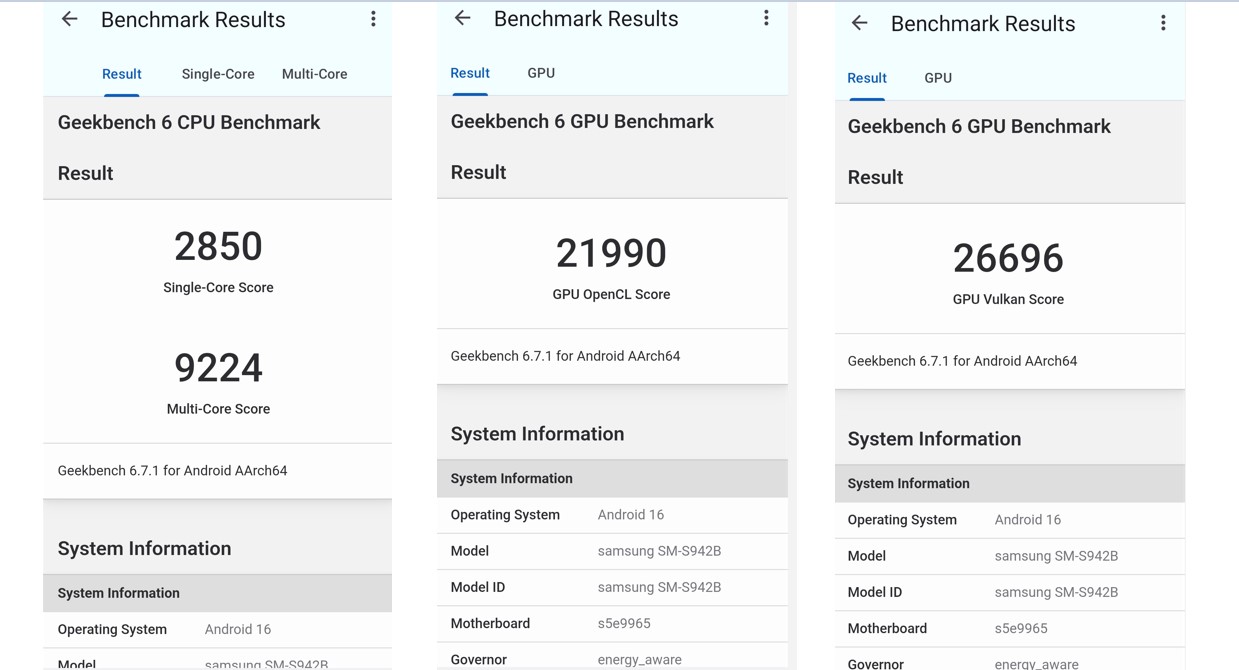Open GPU tab in OpenCL screen

click(x=541, y=73)
